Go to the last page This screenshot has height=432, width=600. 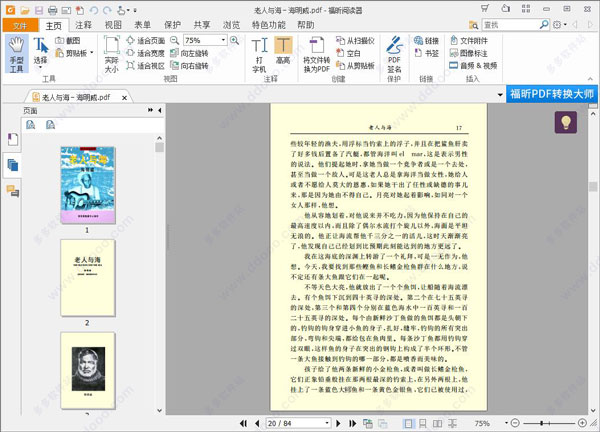tap(352, 423)
